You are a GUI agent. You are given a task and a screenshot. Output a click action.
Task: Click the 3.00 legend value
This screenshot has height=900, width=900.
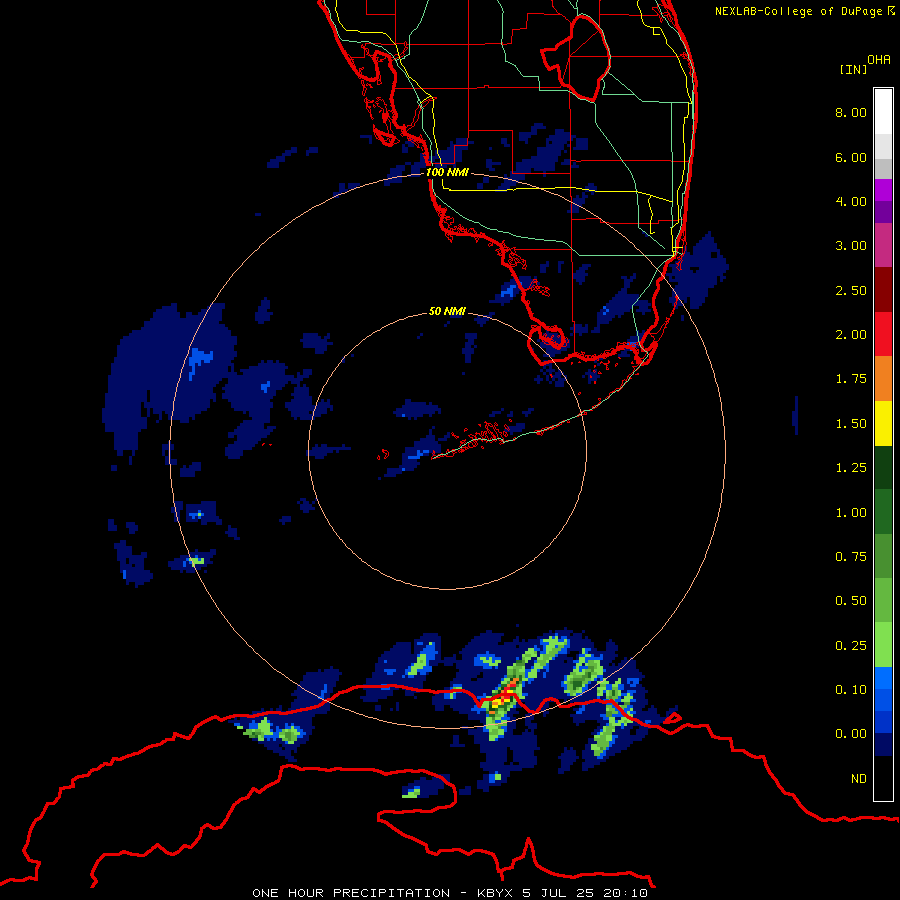(x=851, y=246)
